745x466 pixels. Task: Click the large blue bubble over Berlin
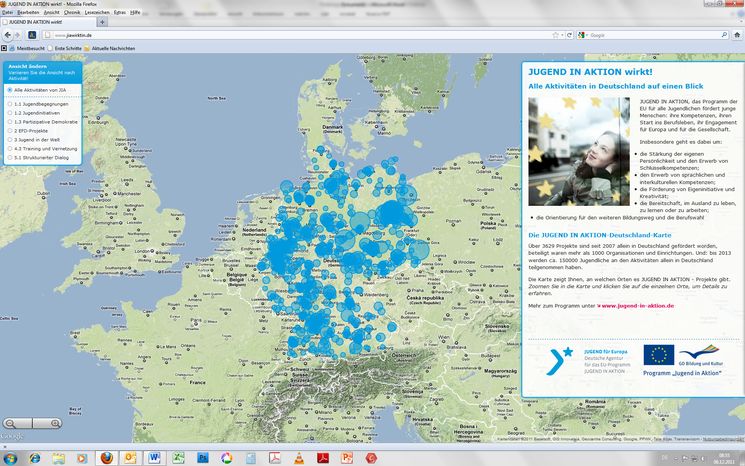point(392,214)
